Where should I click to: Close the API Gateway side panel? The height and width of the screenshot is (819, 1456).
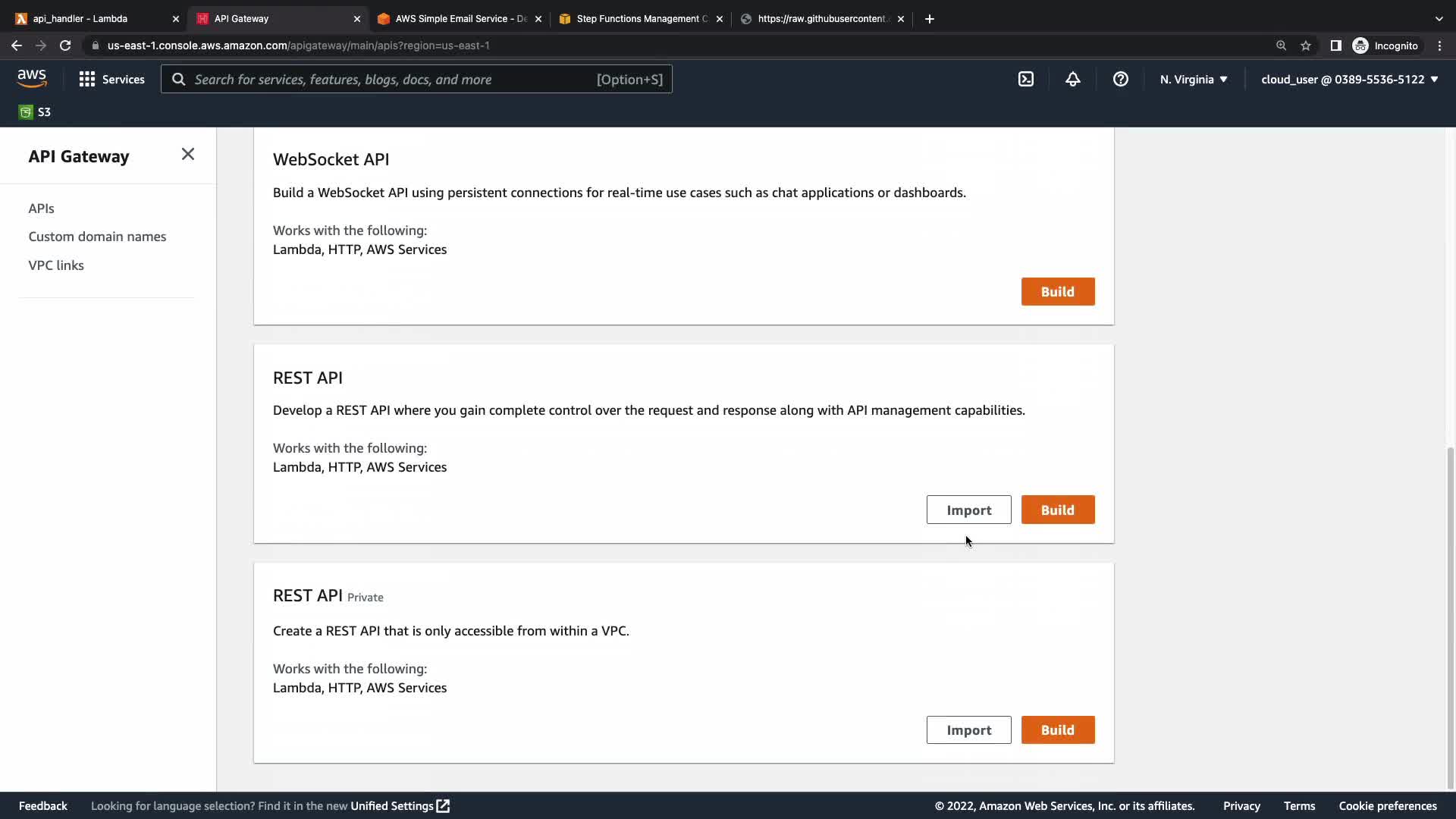pyautogui.click(x=188, y=155)
